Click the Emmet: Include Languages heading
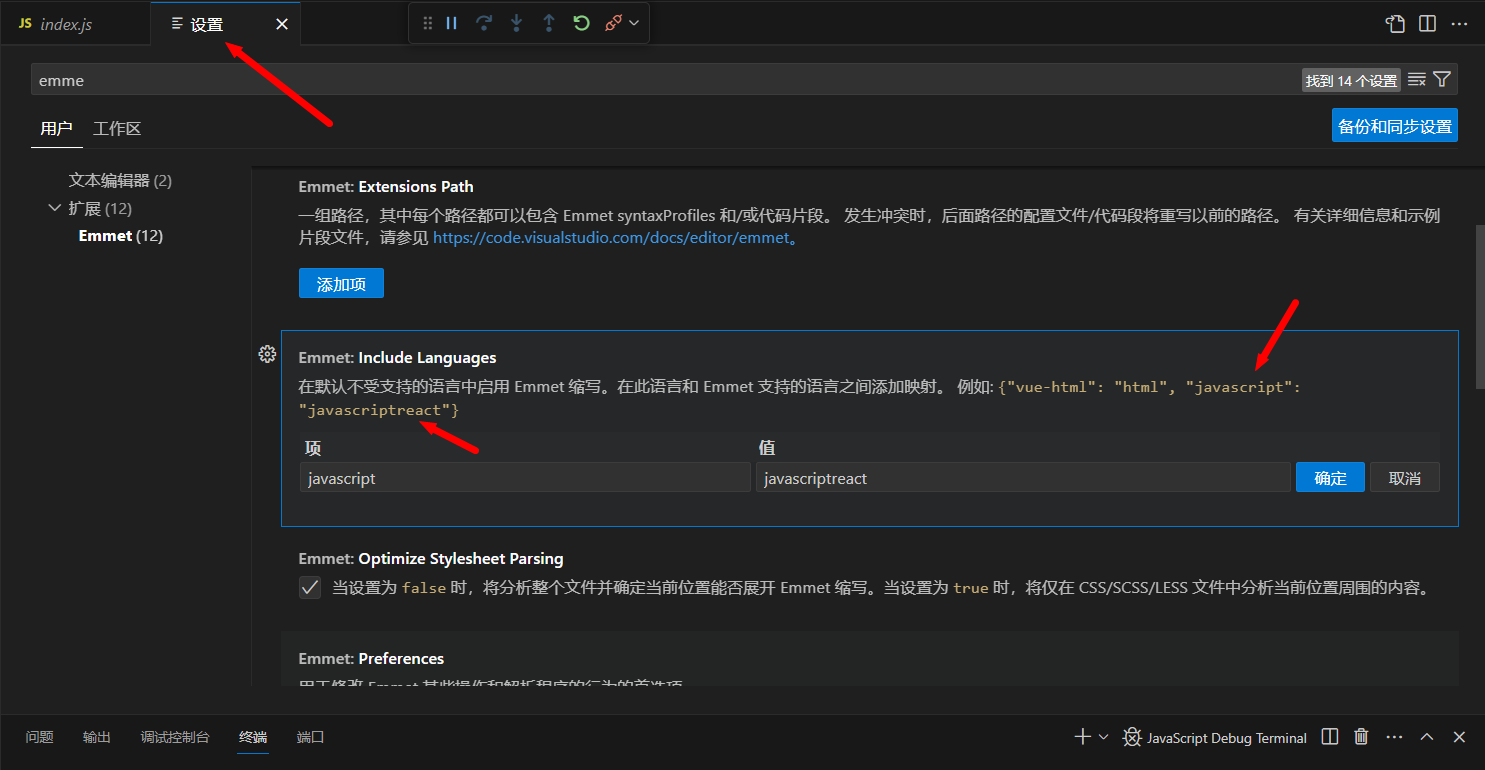The height and width of the screenshot is (770, 1485). coord(397,357)
